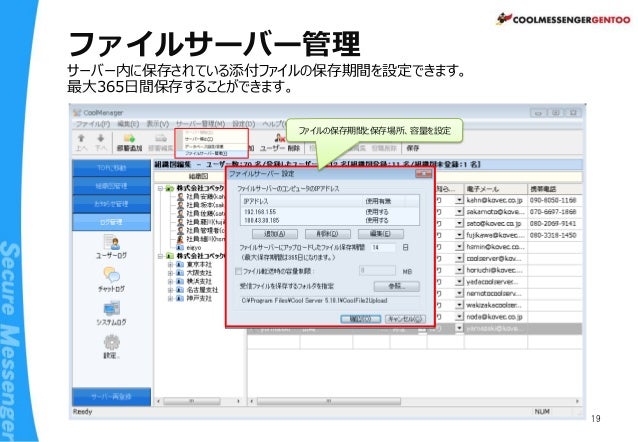Click the 下へ down arrow toolbar icon

101,139
